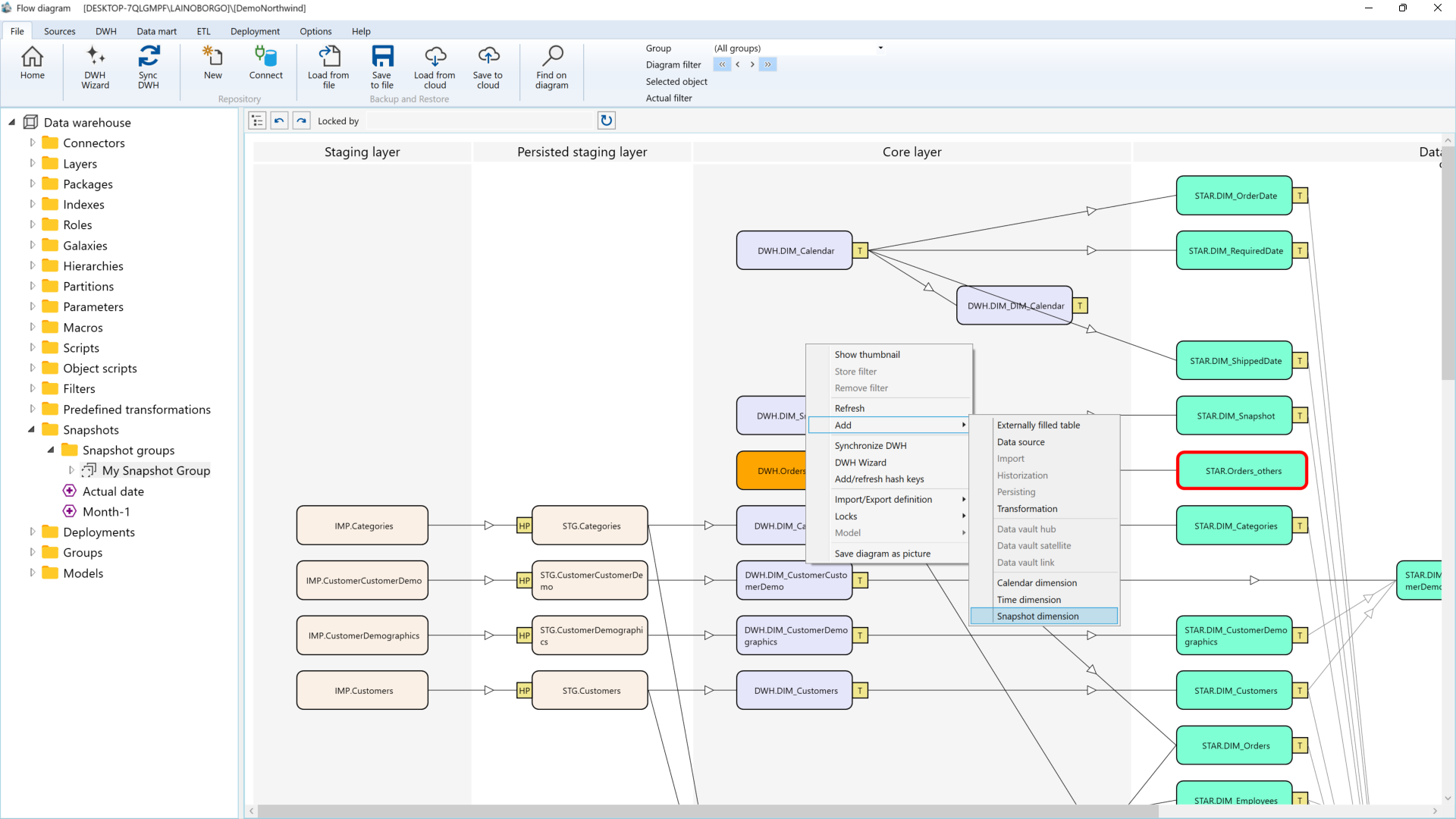The image size is (1456, 819).
Task: Expand the Connectors folder
Action: point(33,143)
